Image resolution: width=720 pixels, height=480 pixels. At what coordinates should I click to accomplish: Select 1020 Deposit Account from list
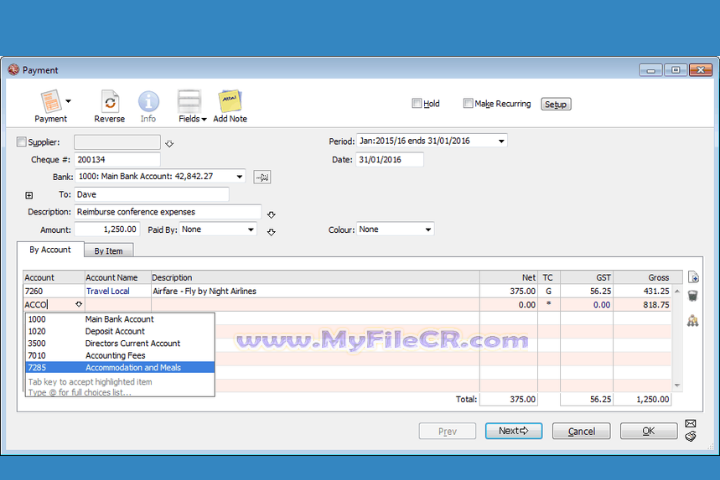(120, 331)
